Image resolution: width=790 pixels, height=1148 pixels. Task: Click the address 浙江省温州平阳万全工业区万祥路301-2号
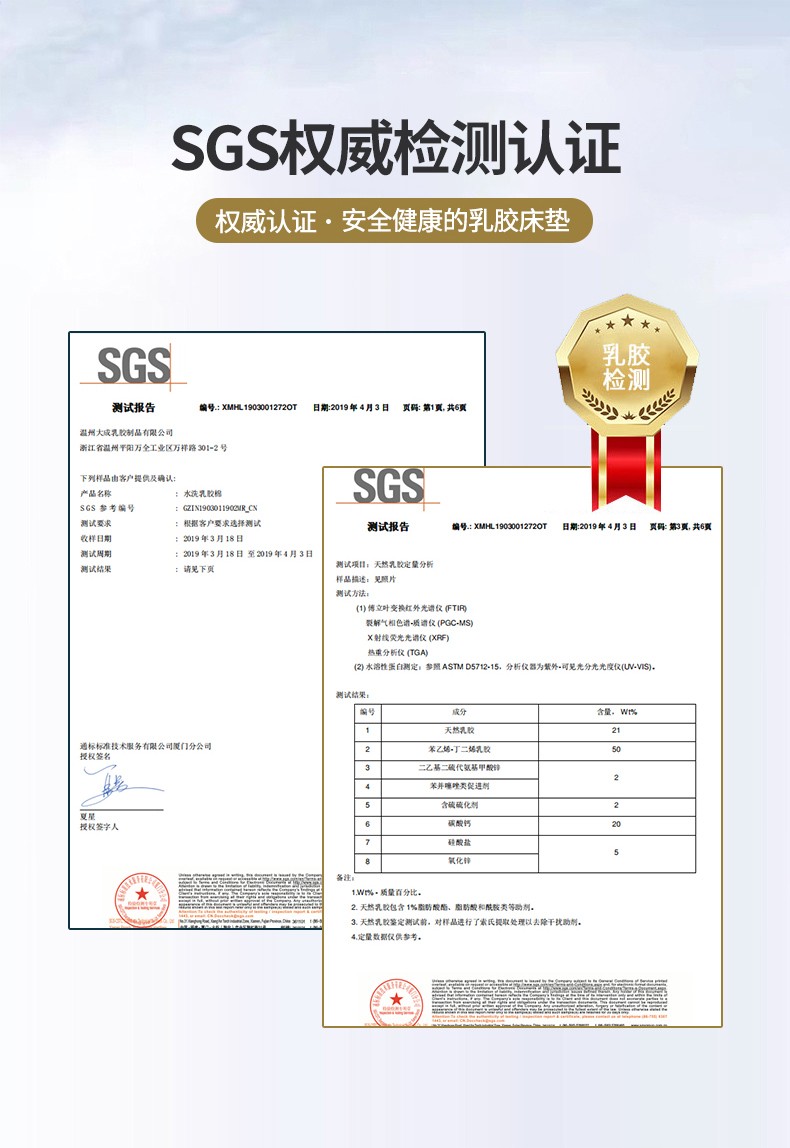pos(154,447)
